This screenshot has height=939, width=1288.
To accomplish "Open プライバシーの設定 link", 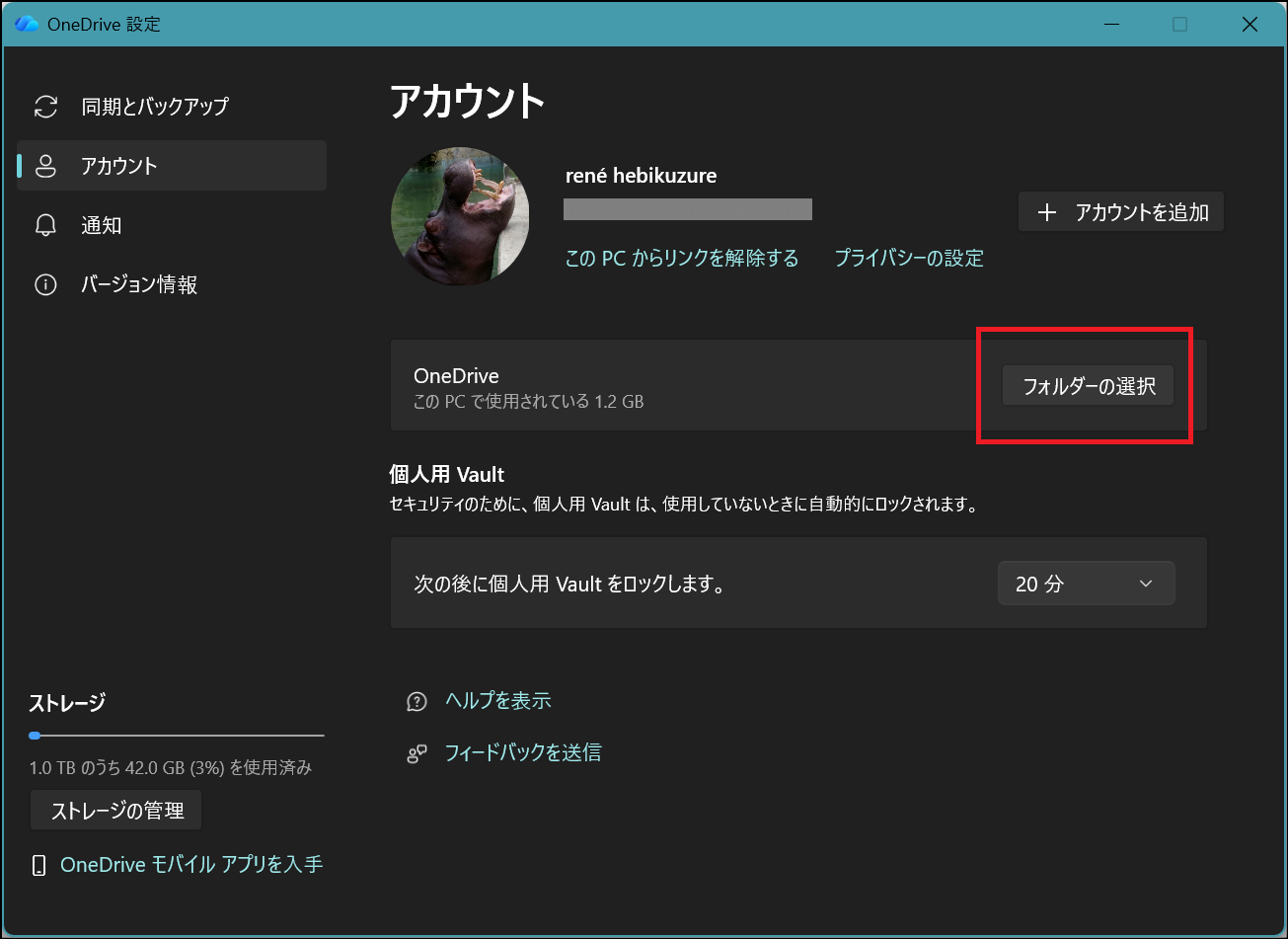I will 909,259.
